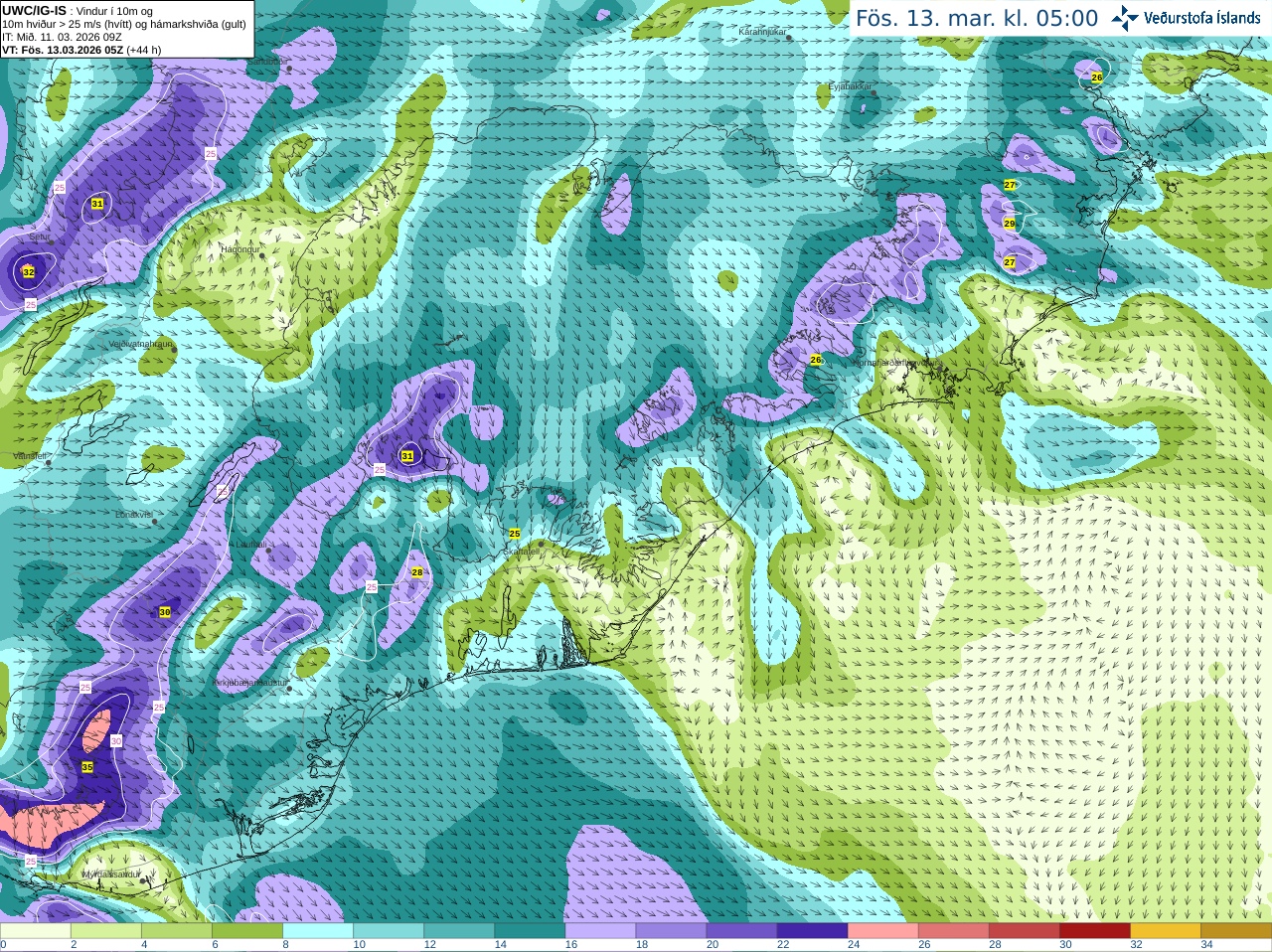Pick the 4–6 m/s green legend swatch
This screenshot has height=952, width=1272.
pyautogui.click(x=177, y=931)
